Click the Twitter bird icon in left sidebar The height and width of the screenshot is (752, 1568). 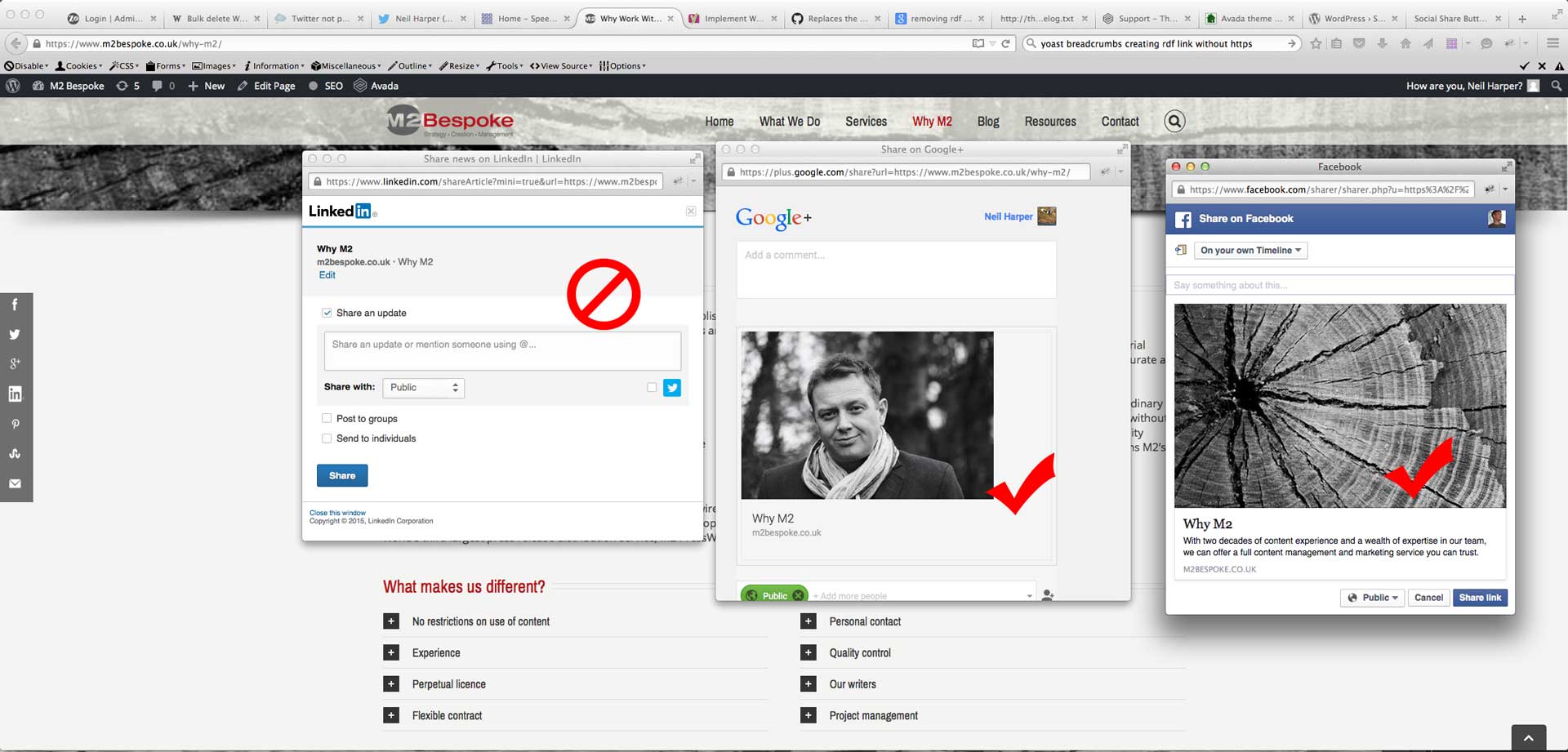(x=15, y=334)
